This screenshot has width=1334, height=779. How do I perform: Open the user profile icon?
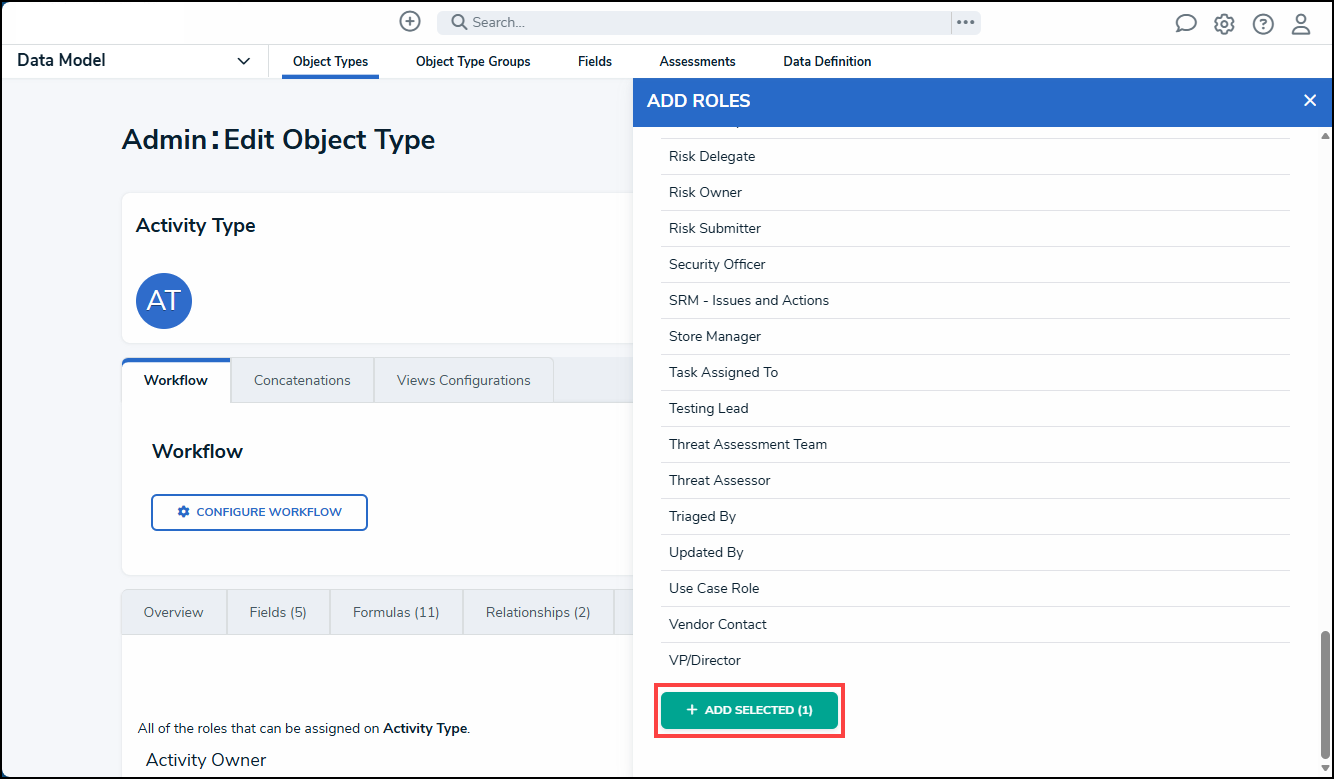pos(1301,24)
